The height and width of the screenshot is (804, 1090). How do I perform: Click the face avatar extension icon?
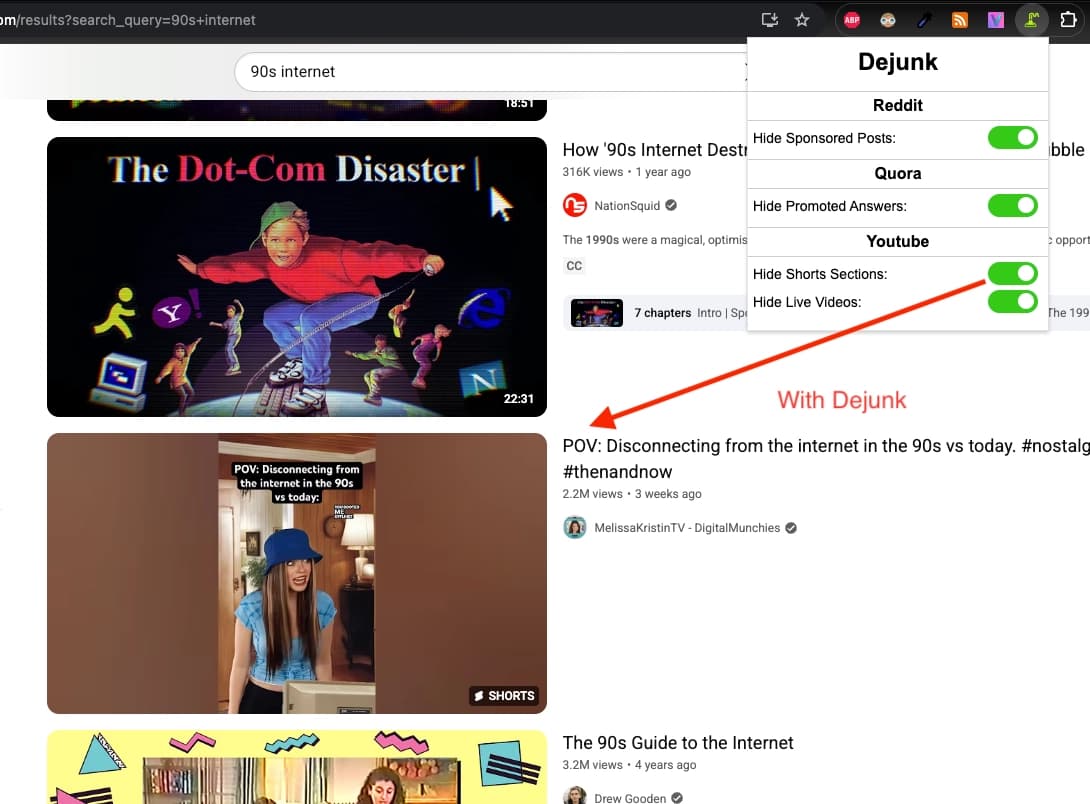(888, 19)
